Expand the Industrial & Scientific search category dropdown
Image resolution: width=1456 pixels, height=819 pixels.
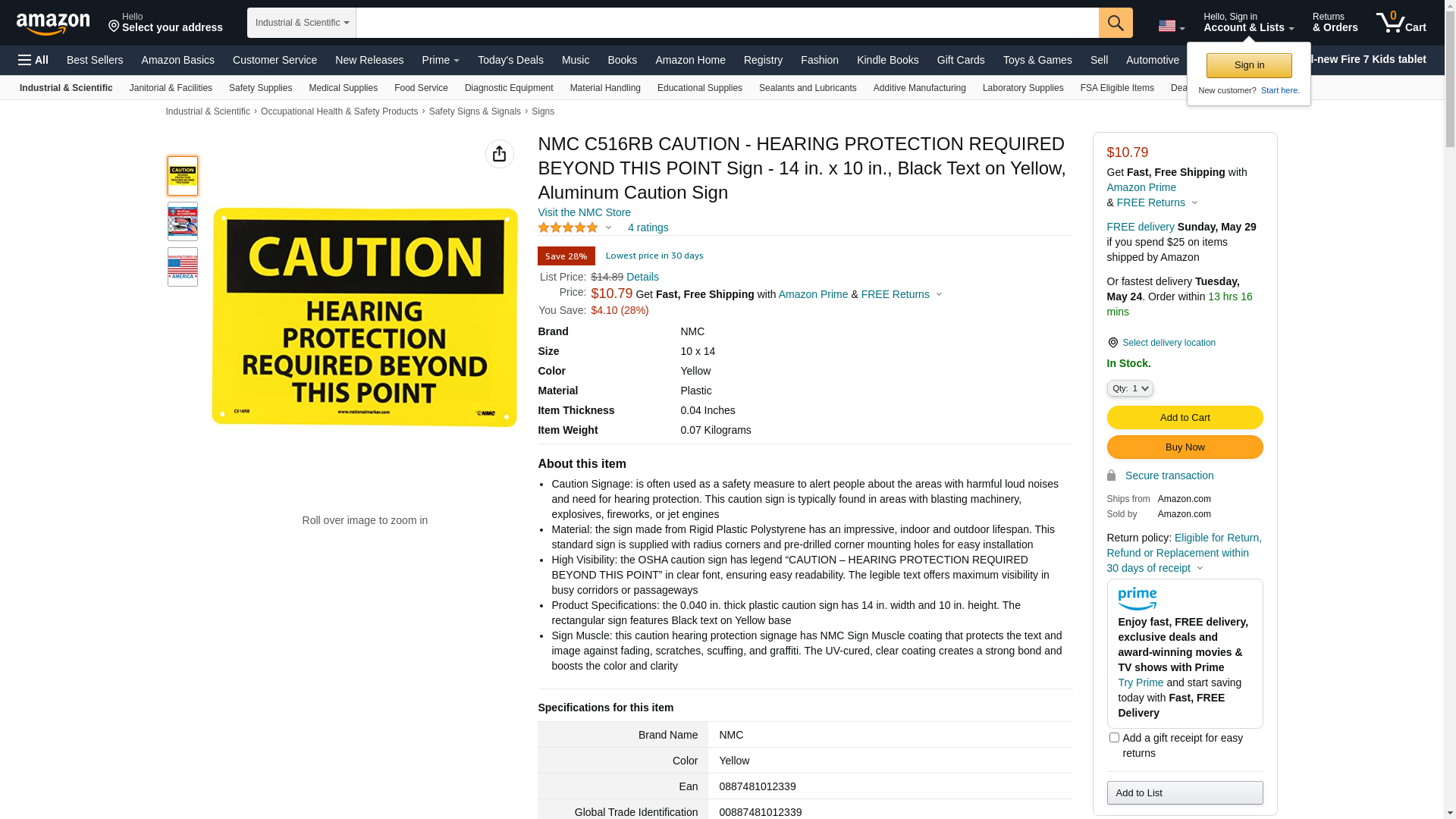point(302,23)
